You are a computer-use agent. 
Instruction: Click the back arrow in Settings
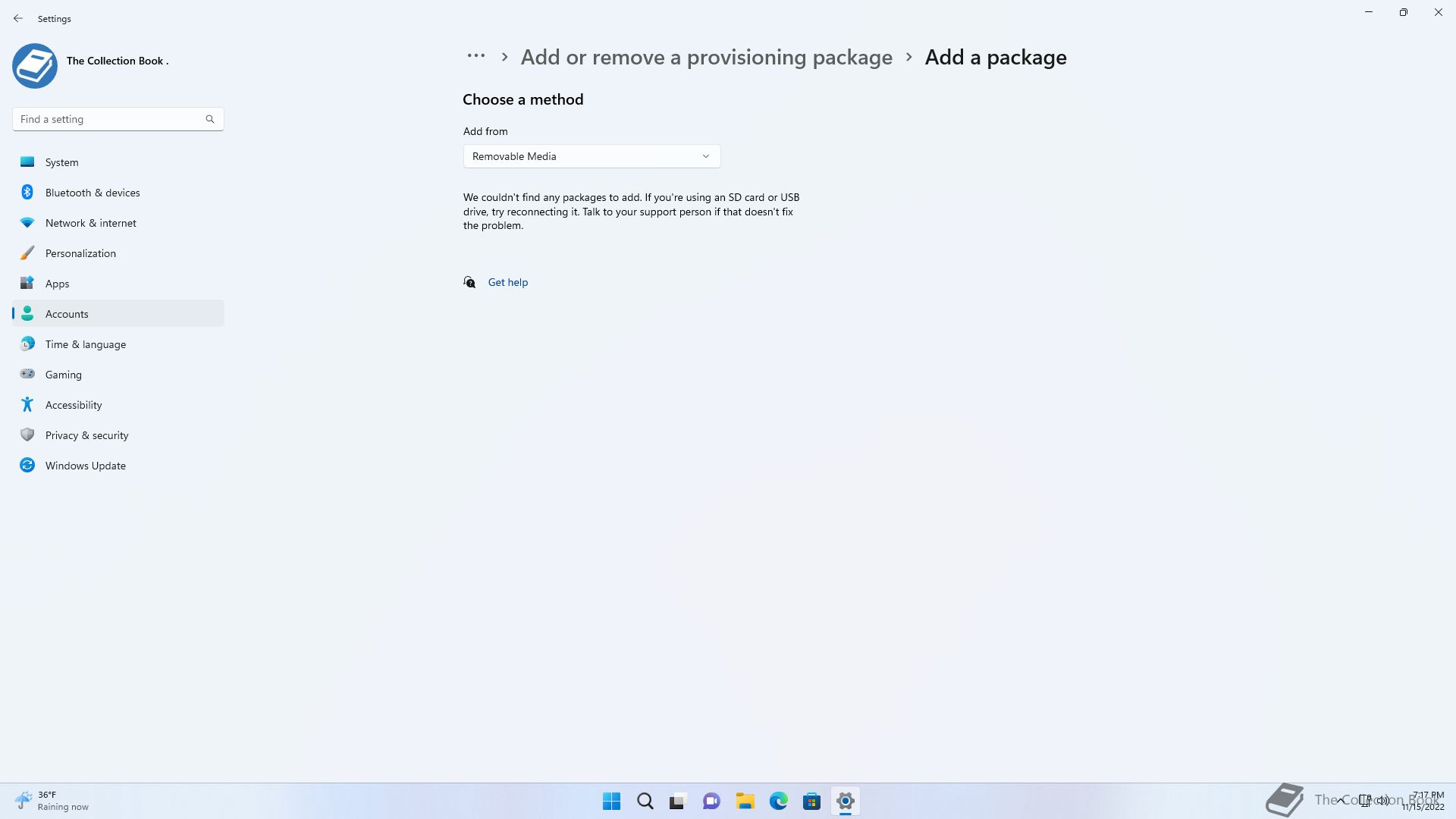pos(18,18)
